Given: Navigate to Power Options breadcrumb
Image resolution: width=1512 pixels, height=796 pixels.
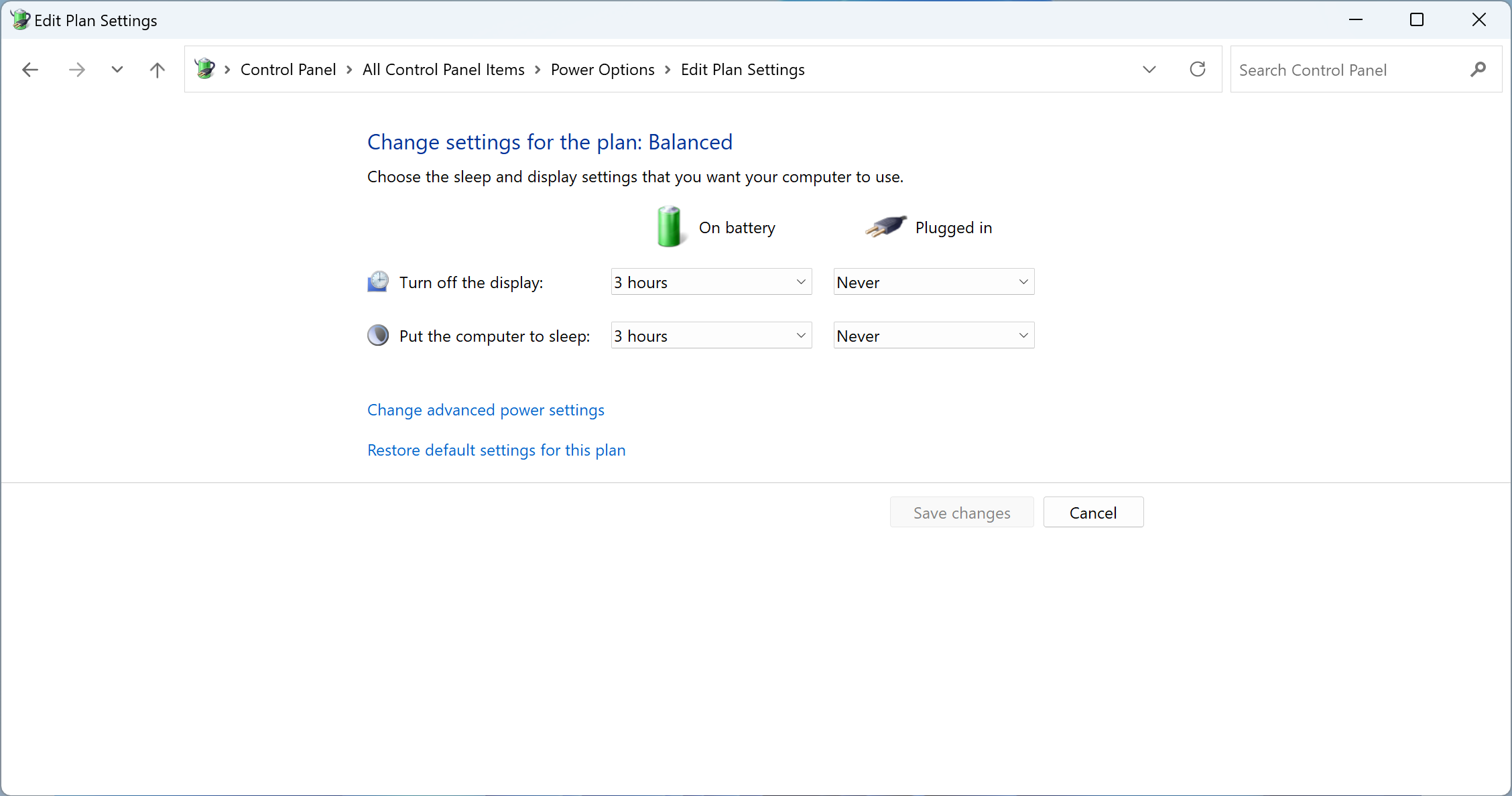Looking at the screenshot, I should tap(602, 69).
